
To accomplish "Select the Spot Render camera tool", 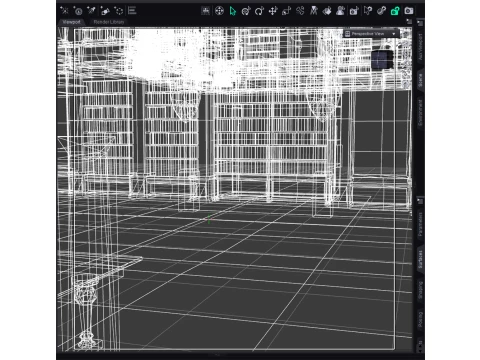I will 354,11.
